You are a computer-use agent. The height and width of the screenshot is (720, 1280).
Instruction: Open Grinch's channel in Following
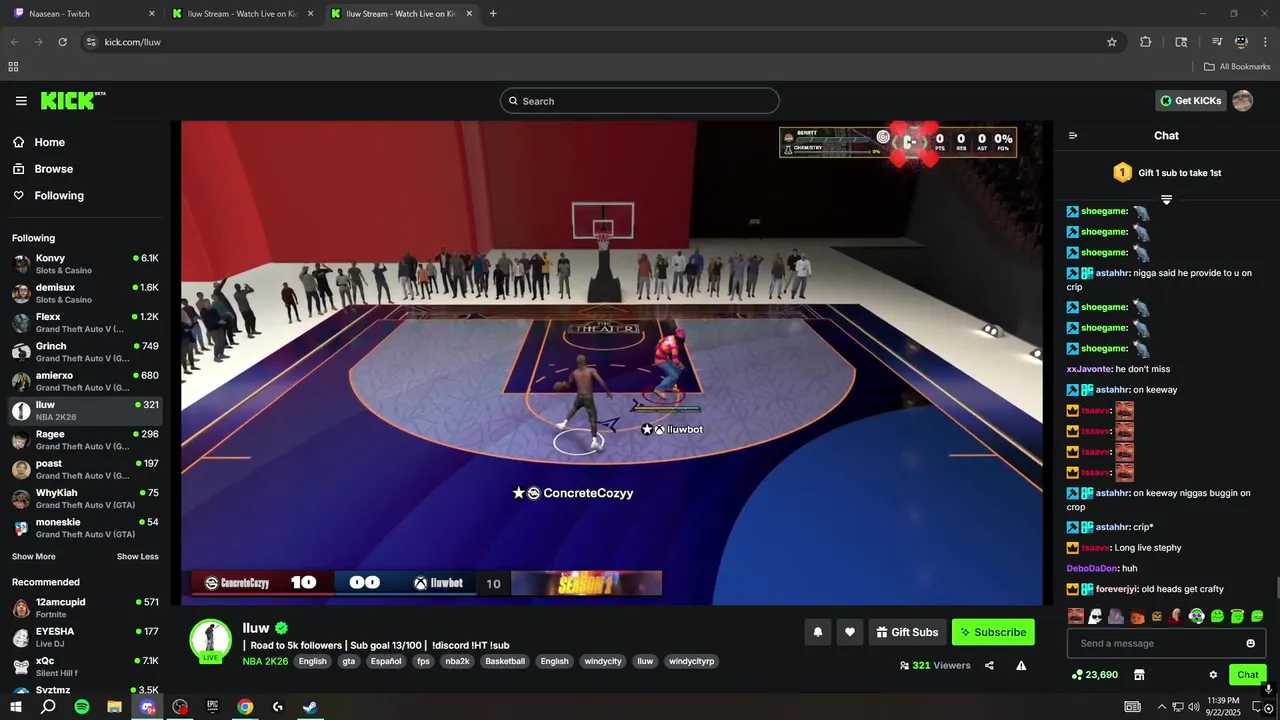[x=85, y=352]
